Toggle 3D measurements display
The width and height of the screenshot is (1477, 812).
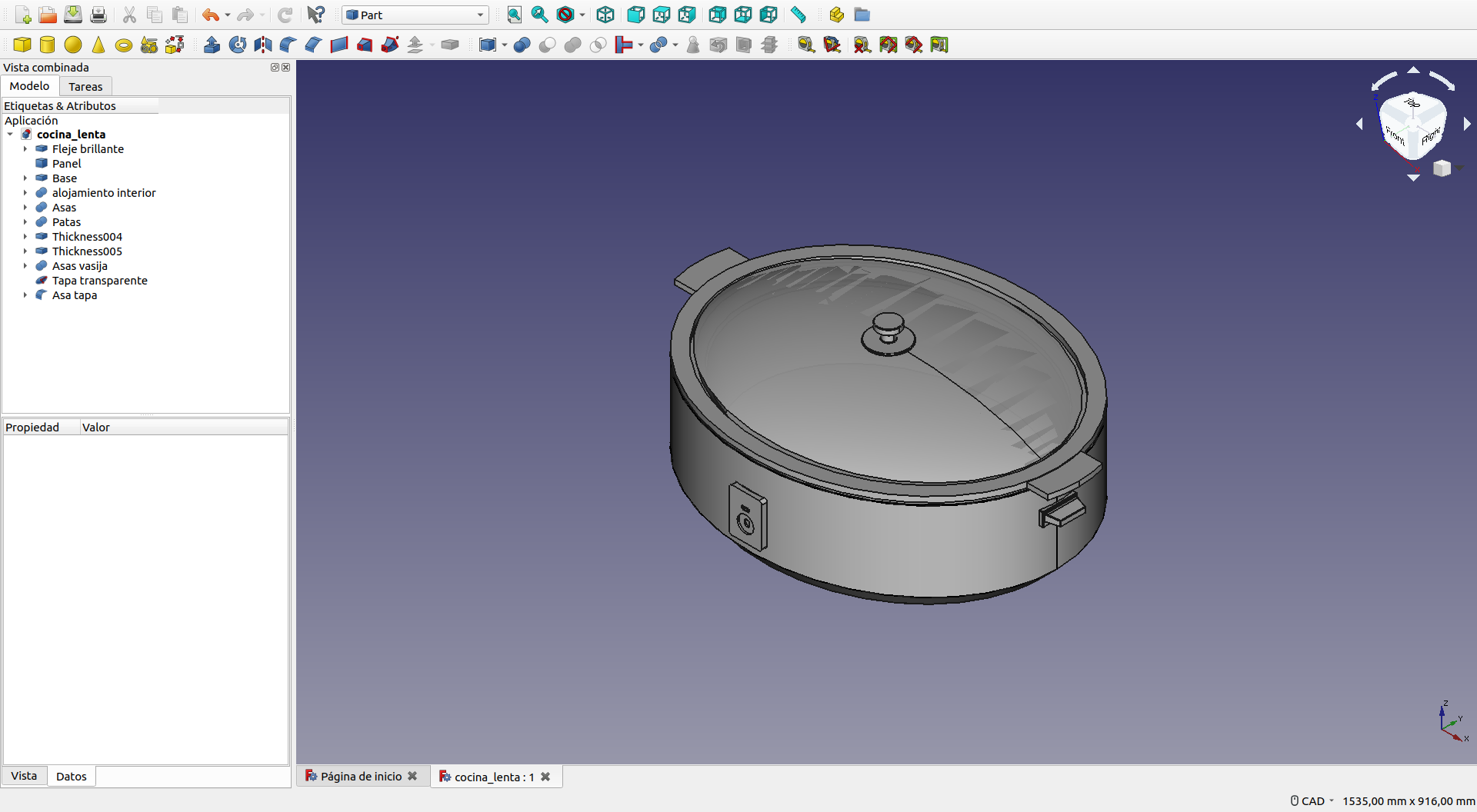(914, 45)
